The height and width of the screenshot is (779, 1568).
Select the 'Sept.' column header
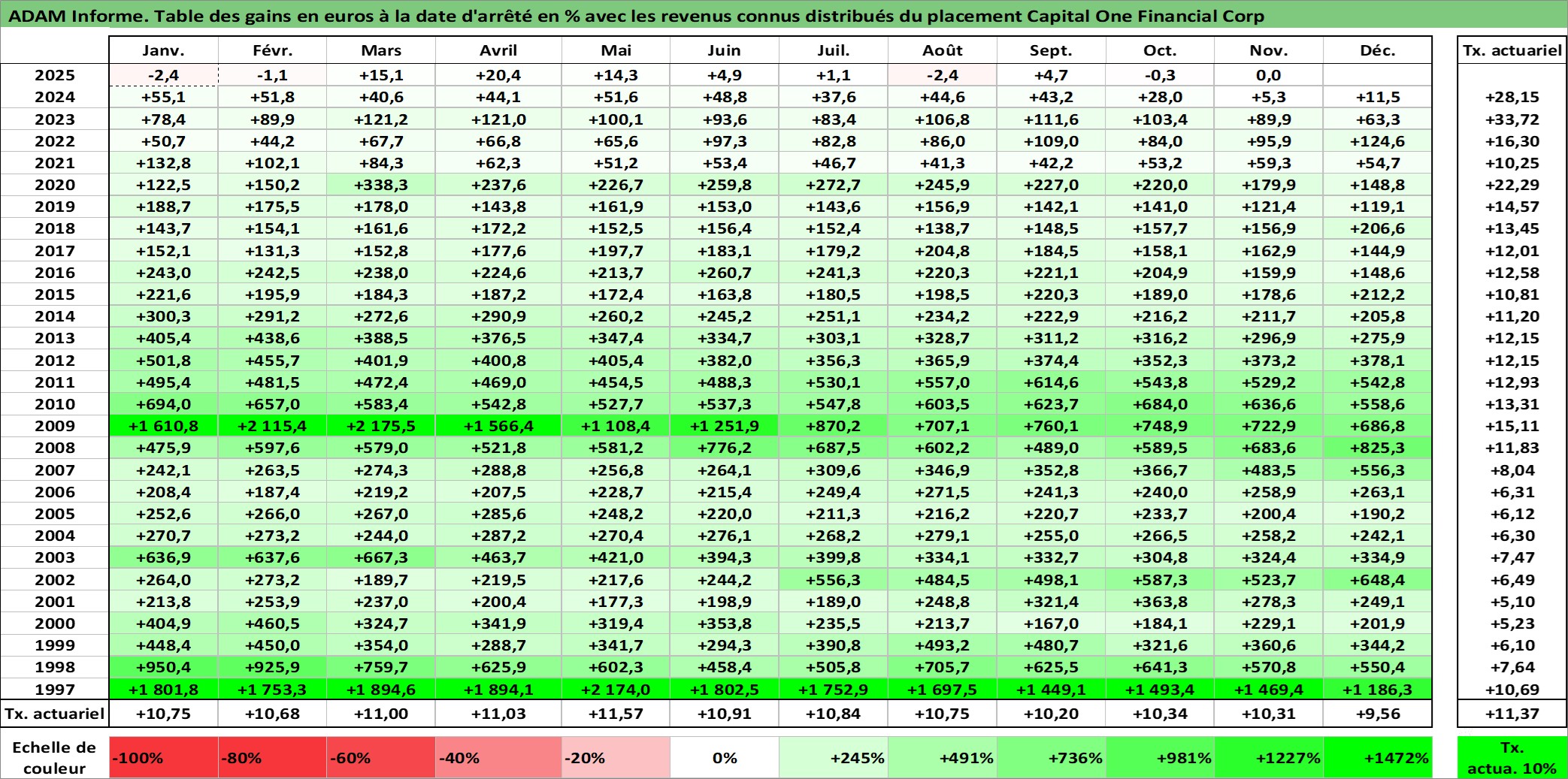1051,50
